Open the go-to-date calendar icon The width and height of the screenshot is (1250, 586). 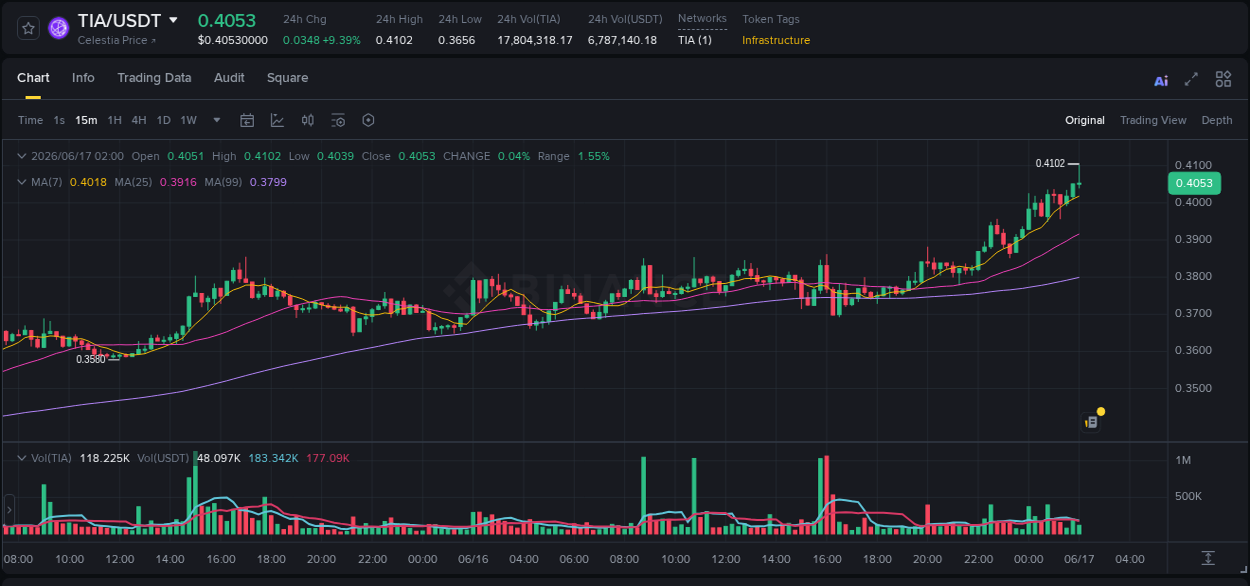(x=247, y=120)
